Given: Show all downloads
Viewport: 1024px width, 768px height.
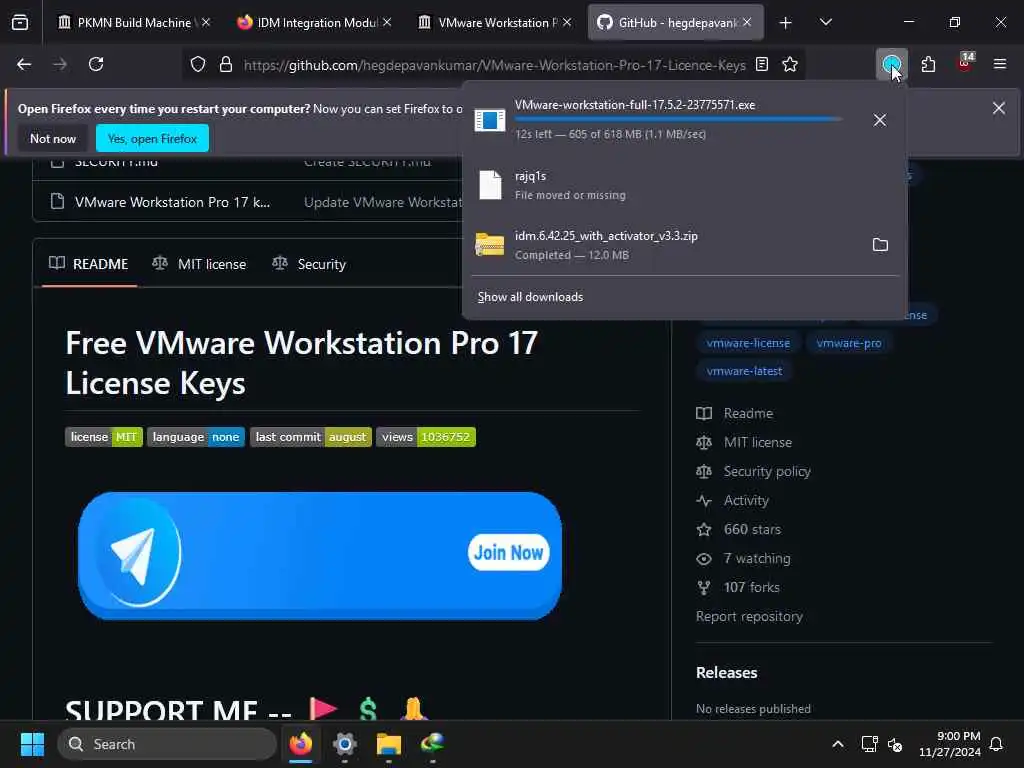Looking at the screenshot, I should click(530, 297).
